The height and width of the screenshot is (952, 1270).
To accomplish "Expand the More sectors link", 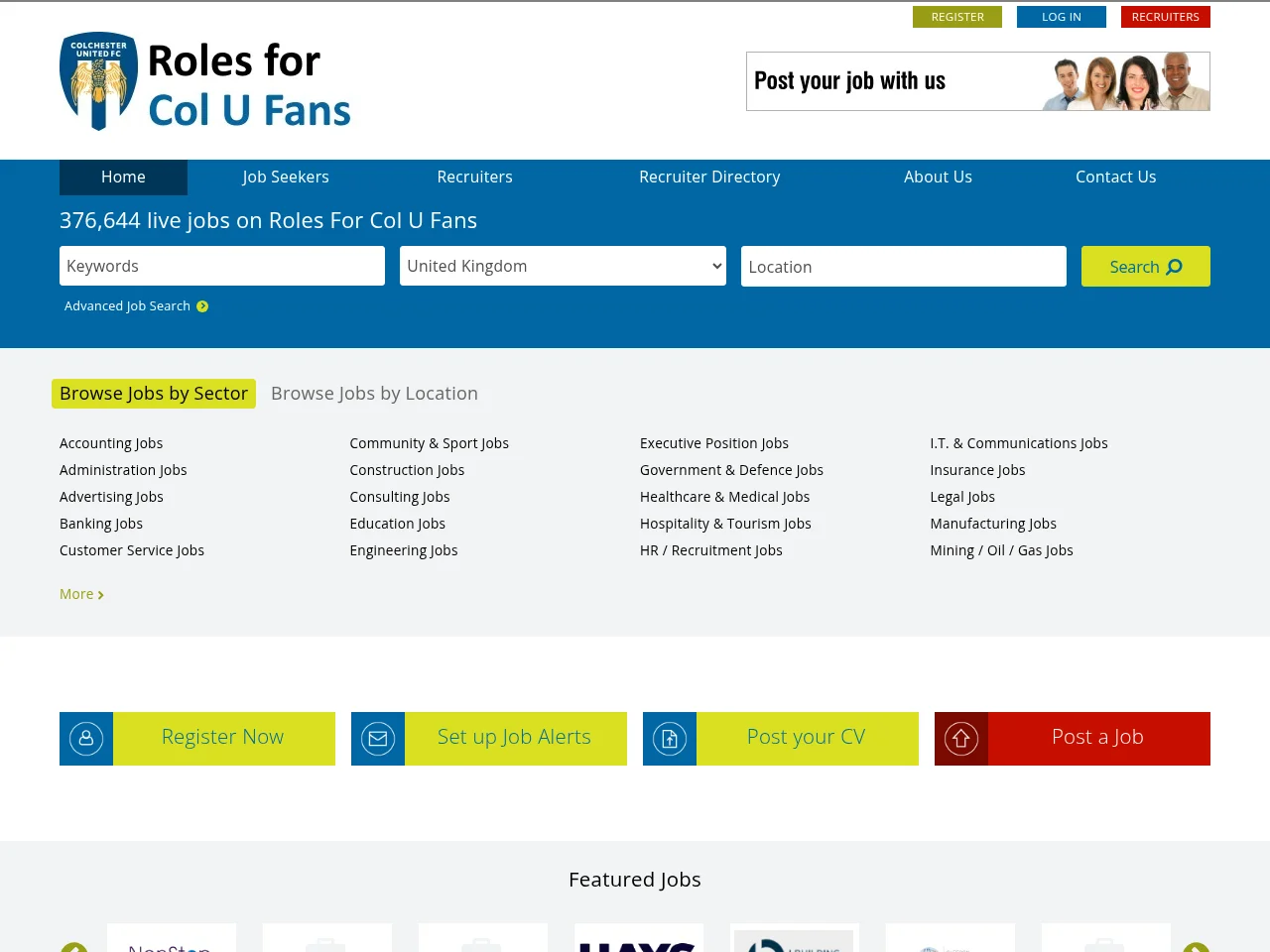I will pyautogui.click(x=81, y=594).
